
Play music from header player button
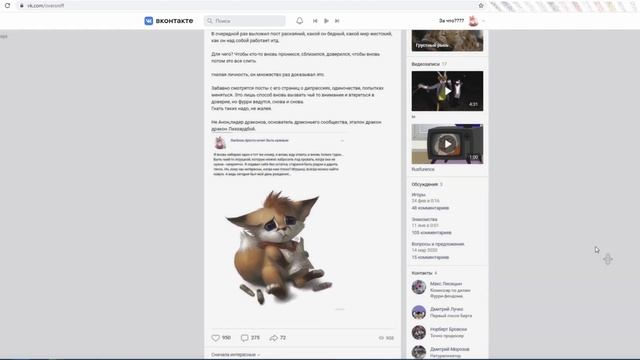click(326, 21)
